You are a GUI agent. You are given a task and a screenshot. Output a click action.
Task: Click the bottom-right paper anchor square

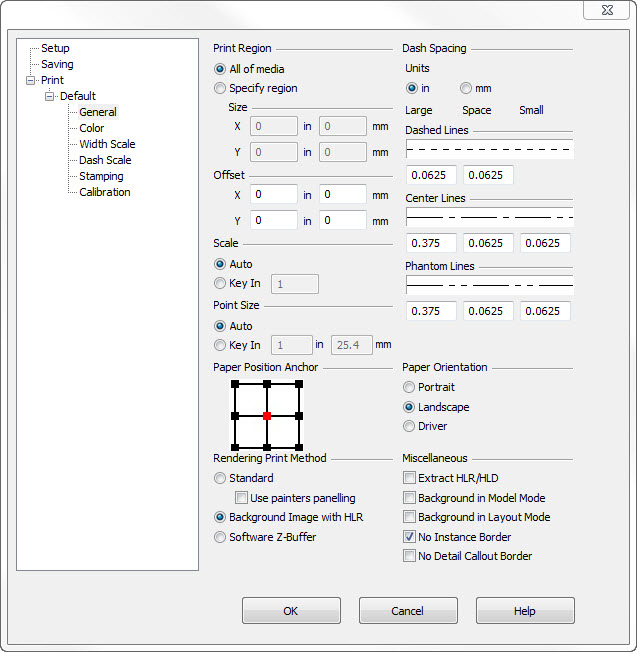tap(299, 447)
